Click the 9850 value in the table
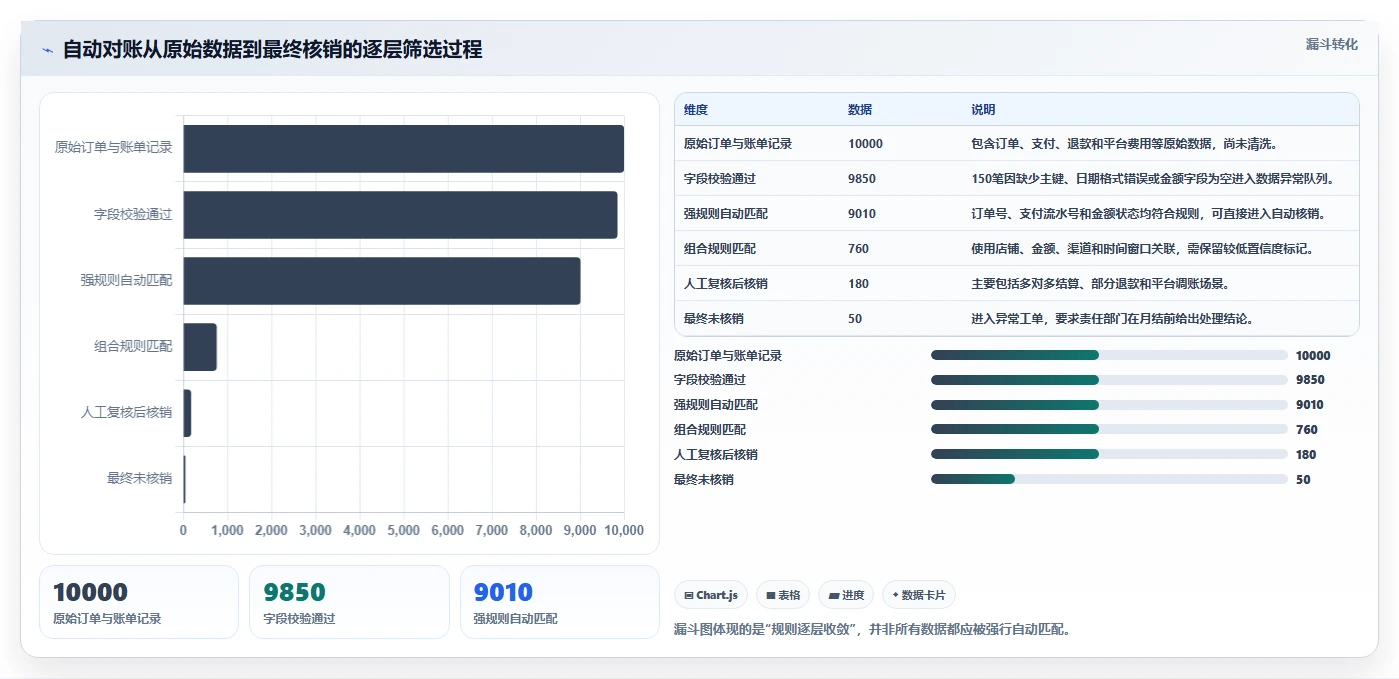Screen dimensions: 1399x679 pyautogui.click(x=862, y=179)
